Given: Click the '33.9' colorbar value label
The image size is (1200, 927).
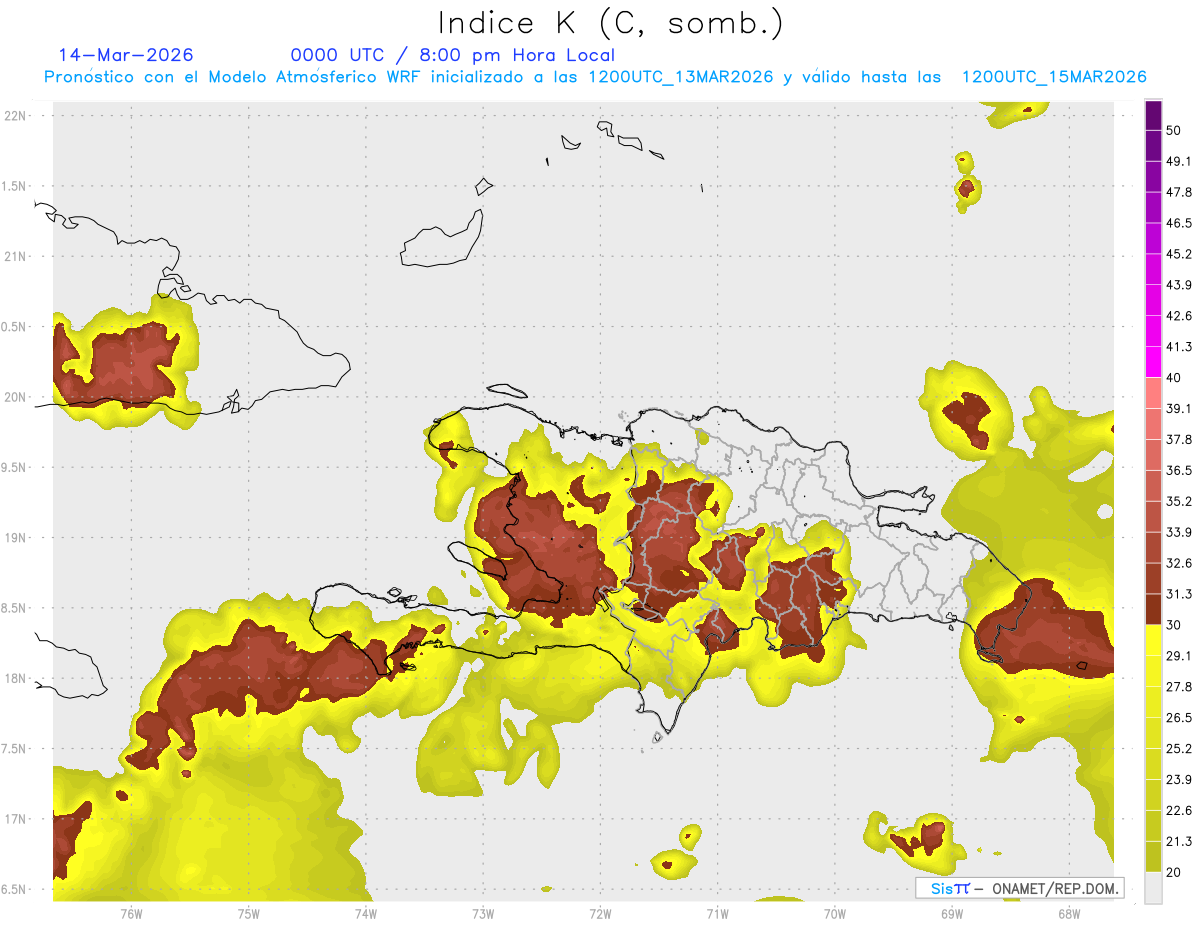Looking at the screenshot, I should 1179,532.
